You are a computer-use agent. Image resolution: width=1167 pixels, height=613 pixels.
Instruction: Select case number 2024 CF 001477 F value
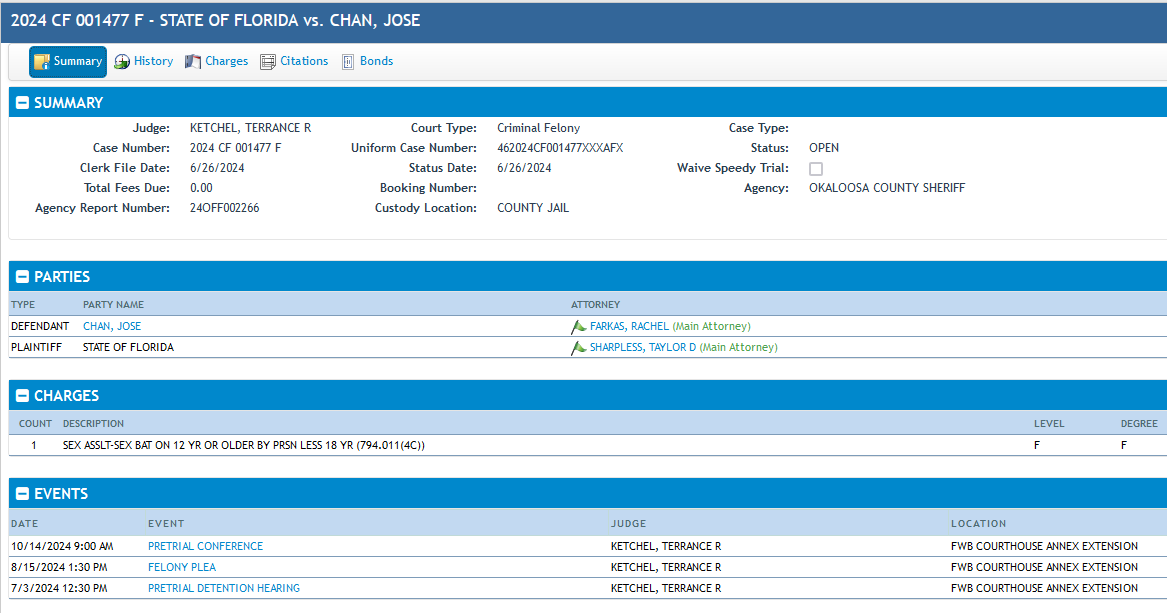coord(236,148)
